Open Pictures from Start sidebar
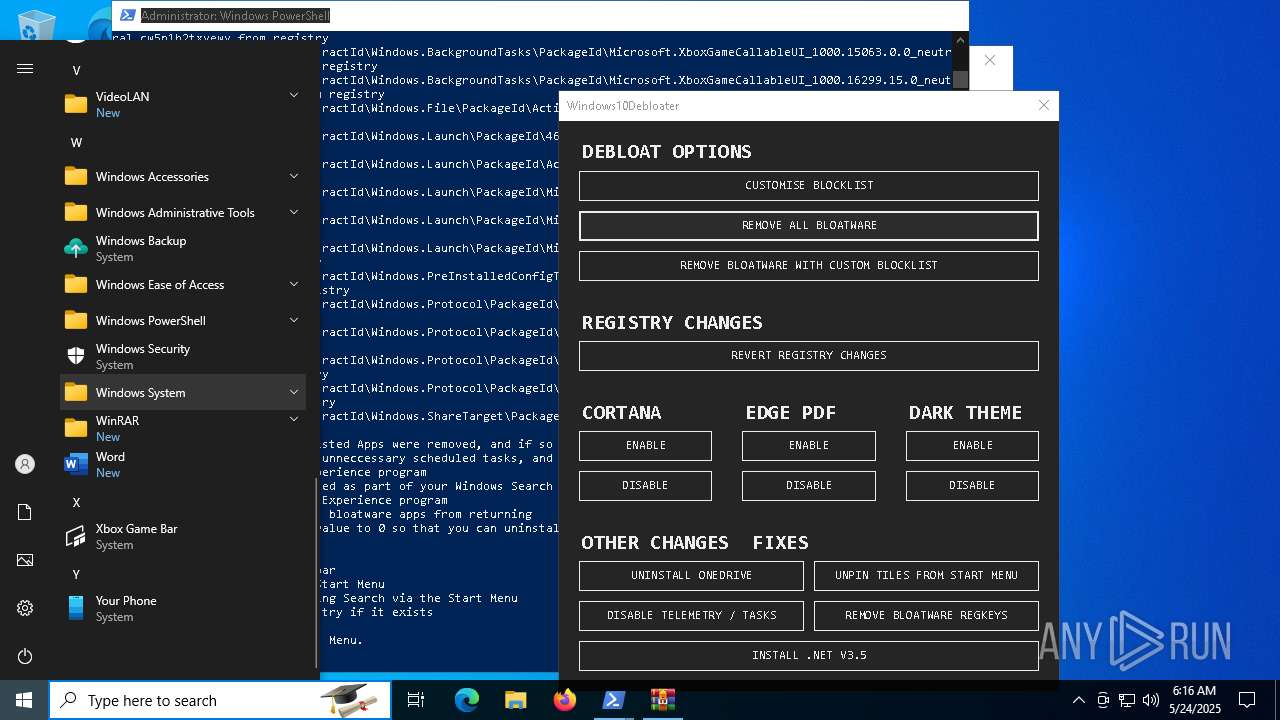This screenshot has height=720, width=1280. click(x=25, y=560)
